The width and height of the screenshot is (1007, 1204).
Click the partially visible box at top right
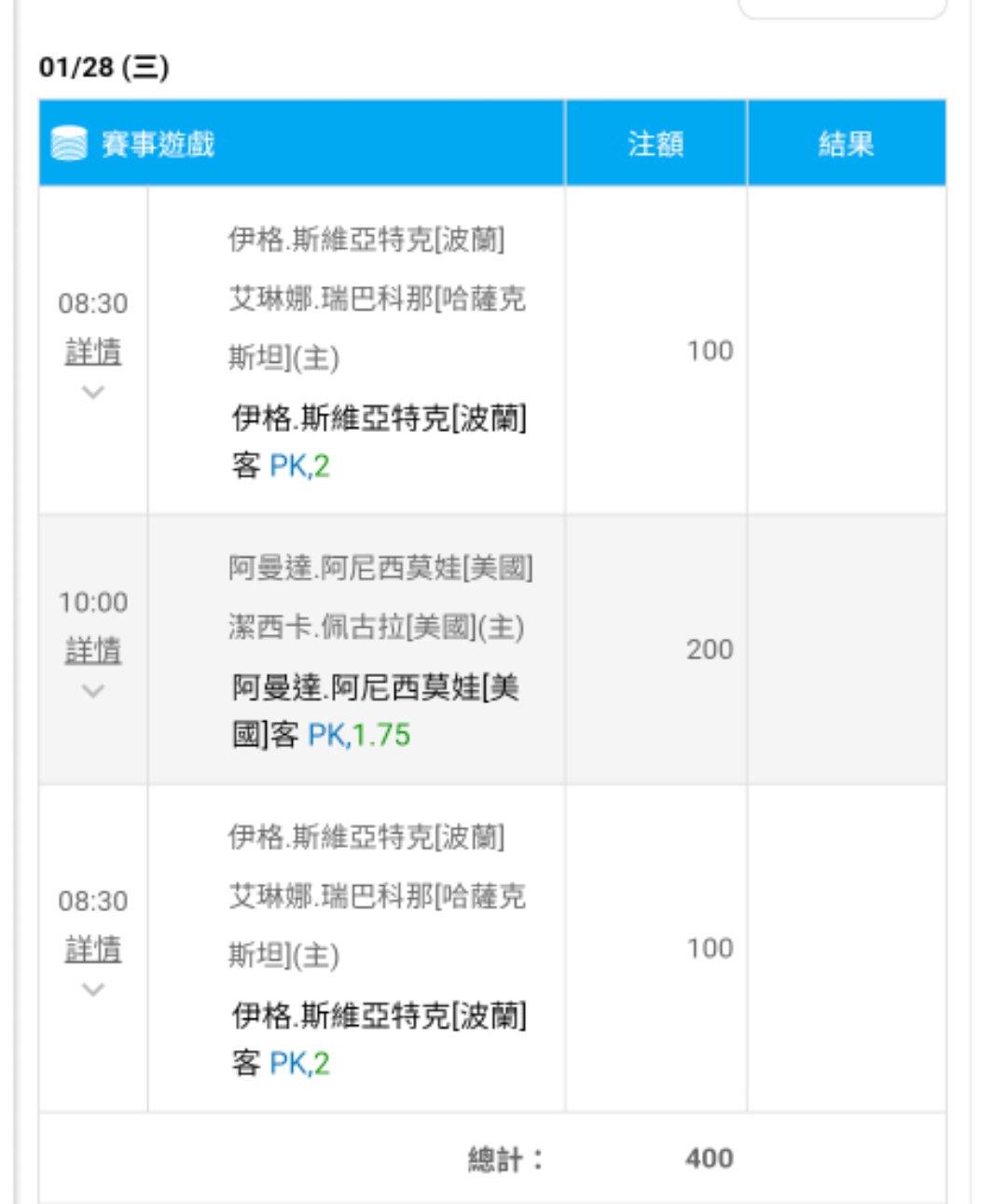coord(842,9)
